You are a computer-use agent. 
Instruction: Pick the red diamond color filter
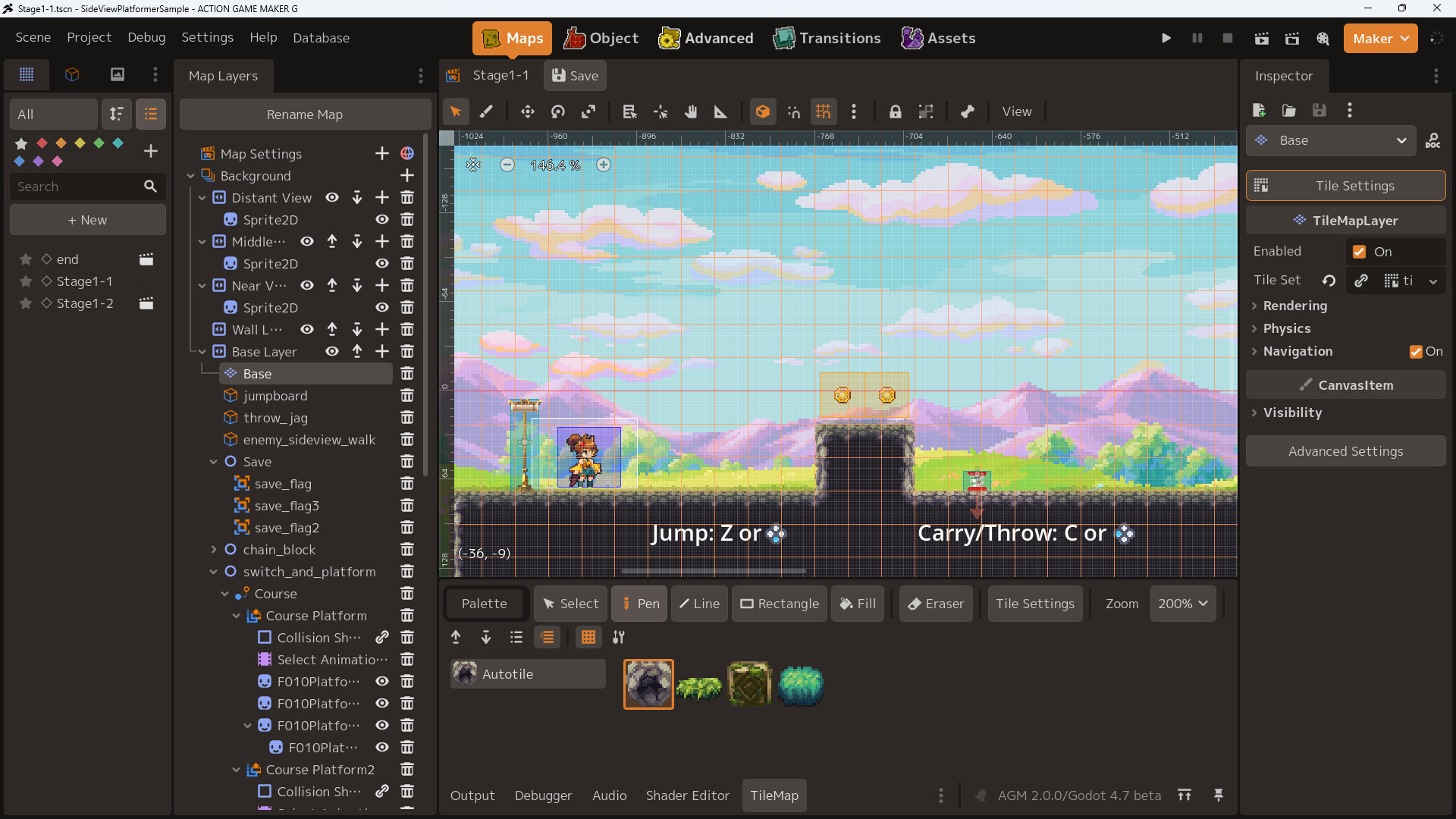pyautogui.click(x=42, y=143)
